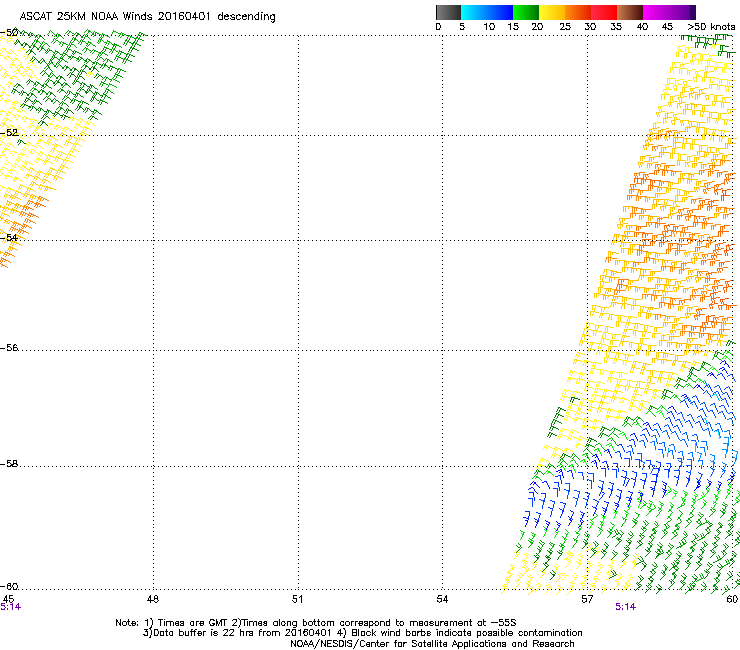The width and height of the screenshot is (740, 650).
Task: Click the '57' longitude label
Action: (x=587, y=599)
